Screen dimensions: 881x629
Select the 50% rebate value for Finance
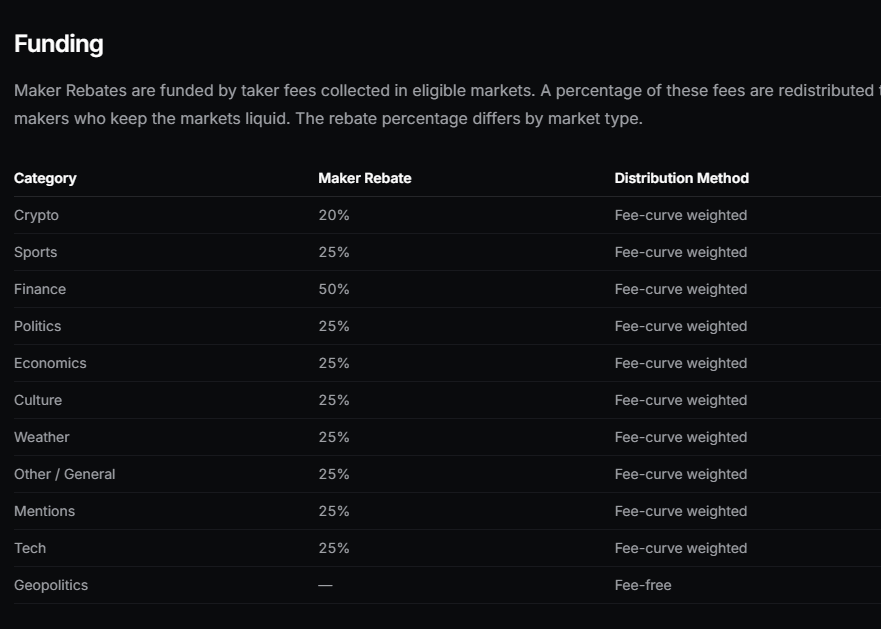pos(334,289)
